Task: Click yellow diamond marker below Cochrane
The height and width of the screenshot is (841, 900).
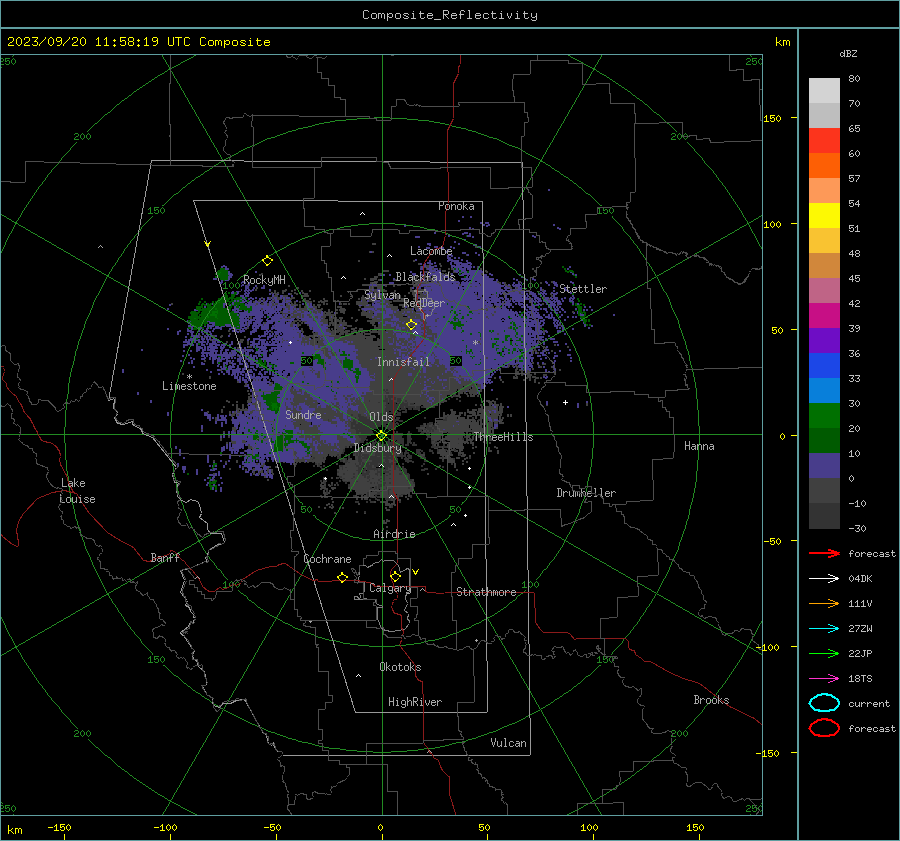Action: point(342,577)
